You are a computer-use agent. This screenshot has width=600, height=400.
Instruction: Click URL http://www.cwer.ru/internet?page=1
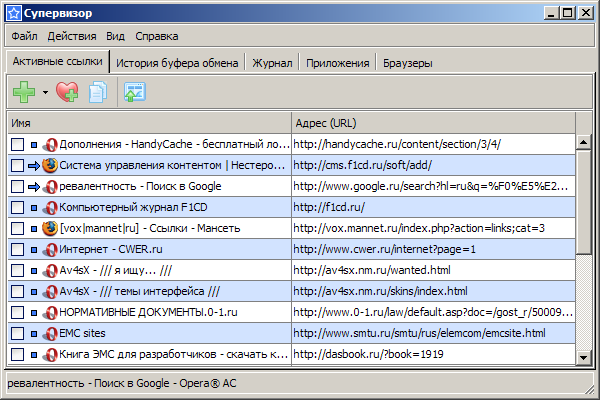pyautogui.click(x=384, y=250)
